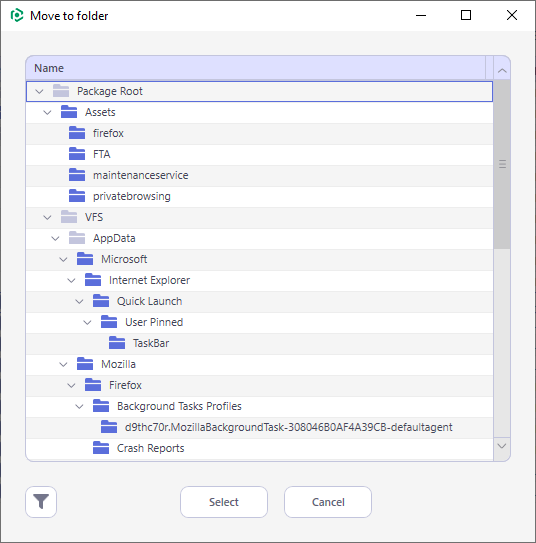Click the Package Root folder icon
536x543 pixels.
61,91
